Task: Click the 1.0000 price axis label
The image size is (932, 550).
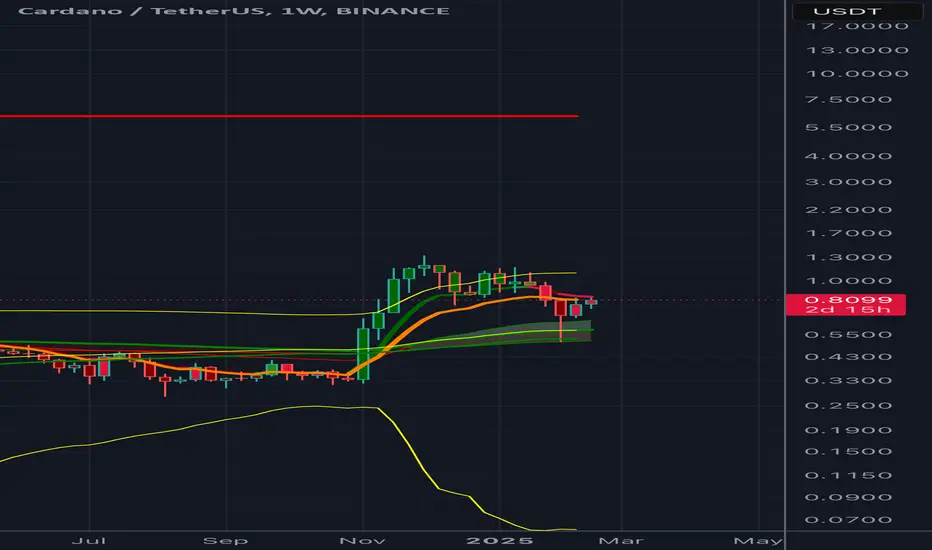Action: pos(848,281)
